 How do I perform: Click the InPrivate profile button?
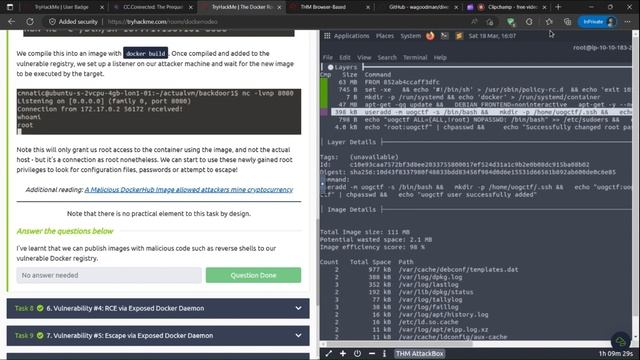tap(597, 22)
